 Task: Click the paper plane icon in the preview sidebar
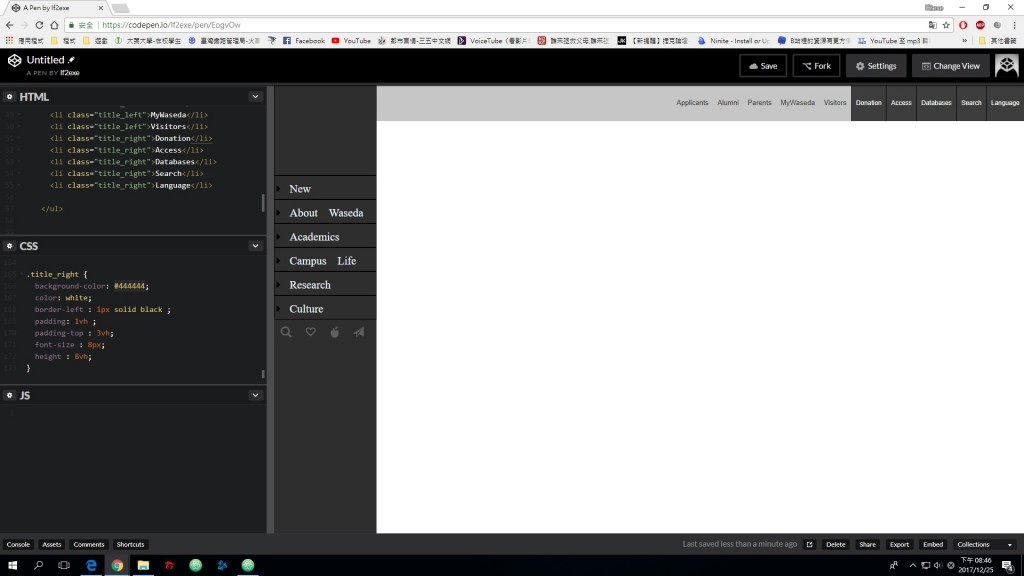[359, 332]
